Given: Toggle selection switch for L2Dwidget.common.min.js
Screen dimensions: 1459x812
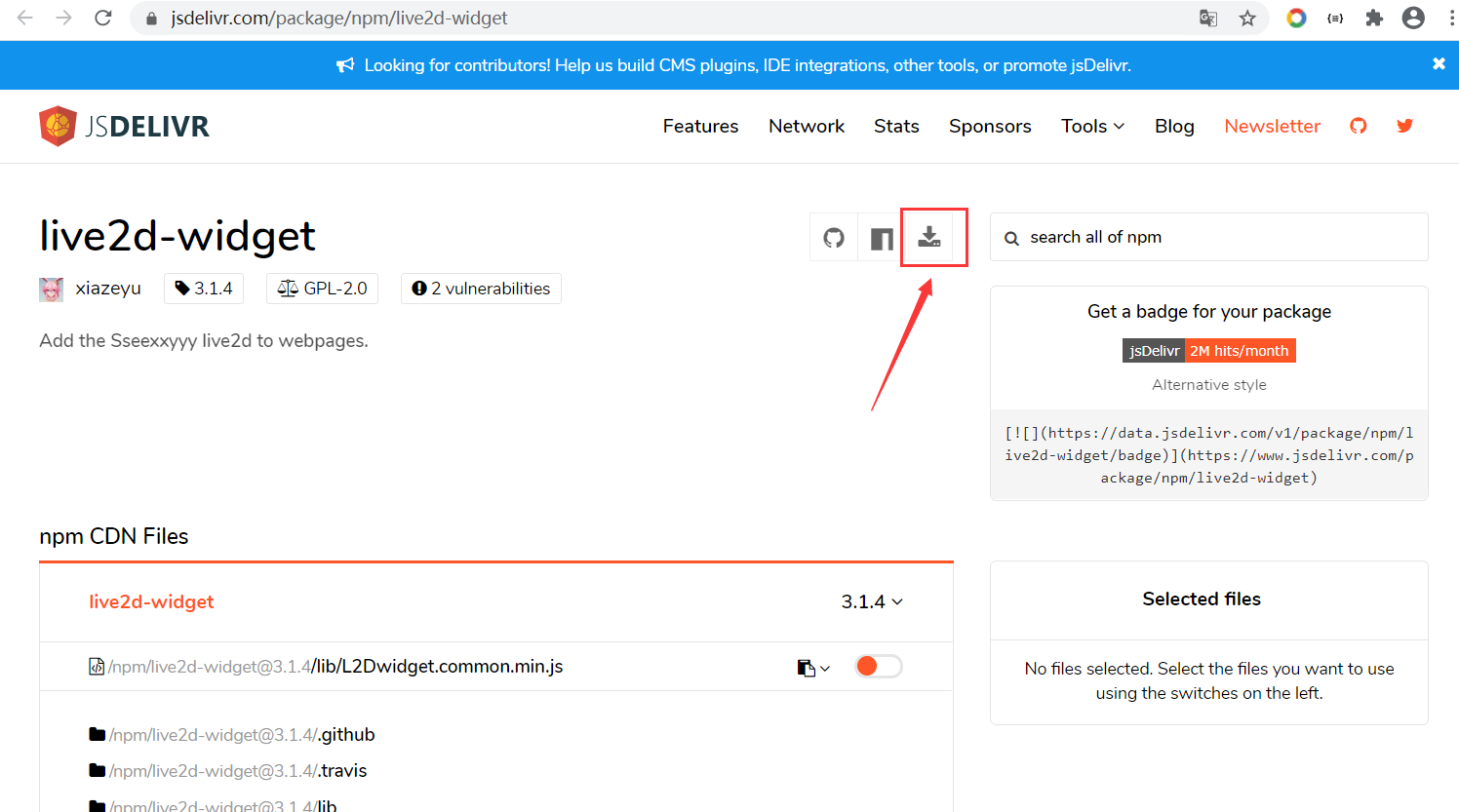Looking at the screenshot, I should pos(879,666).
